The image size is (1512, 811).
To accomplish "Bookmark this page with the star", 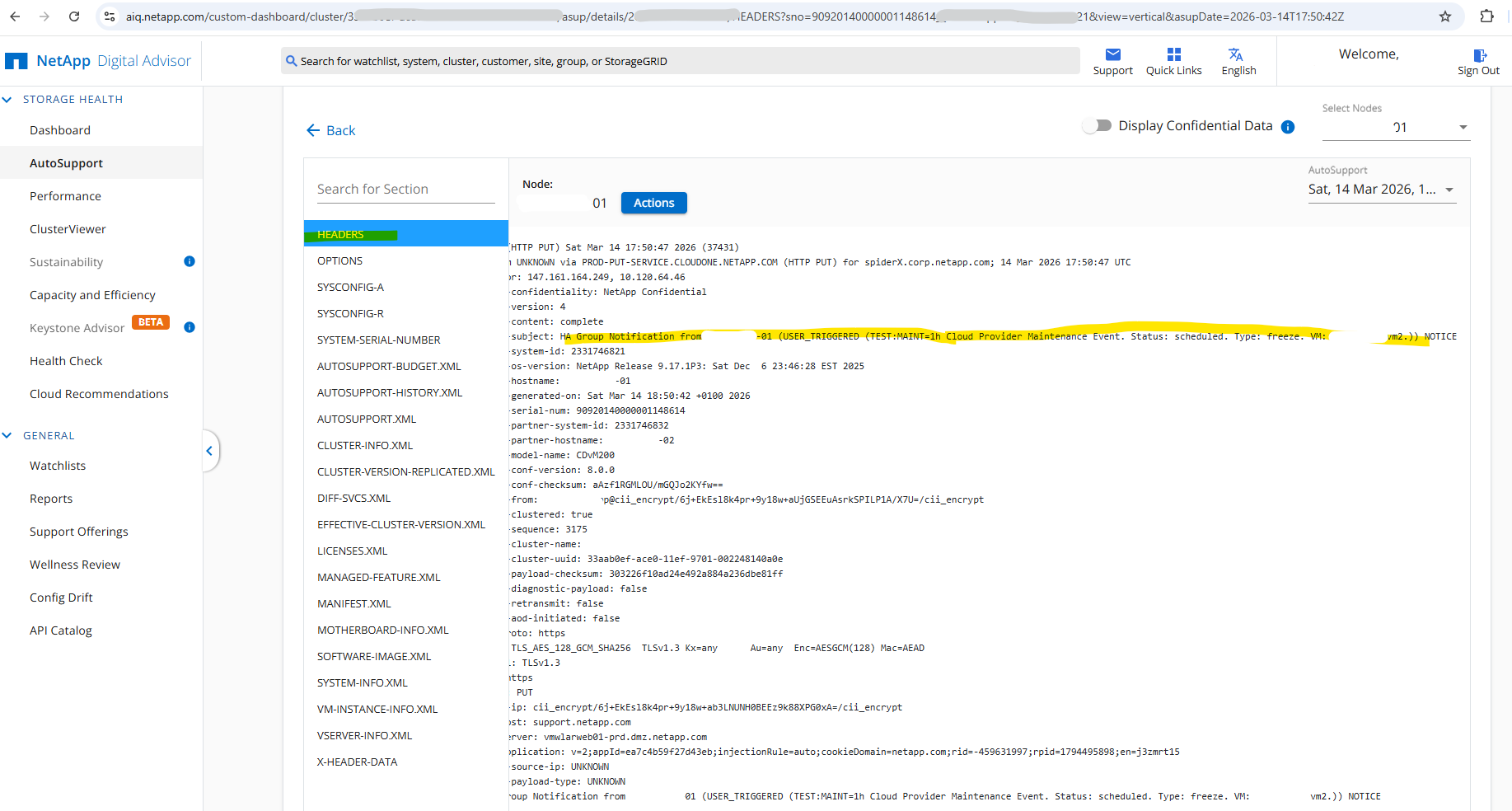I will [x=1445, y=16].
